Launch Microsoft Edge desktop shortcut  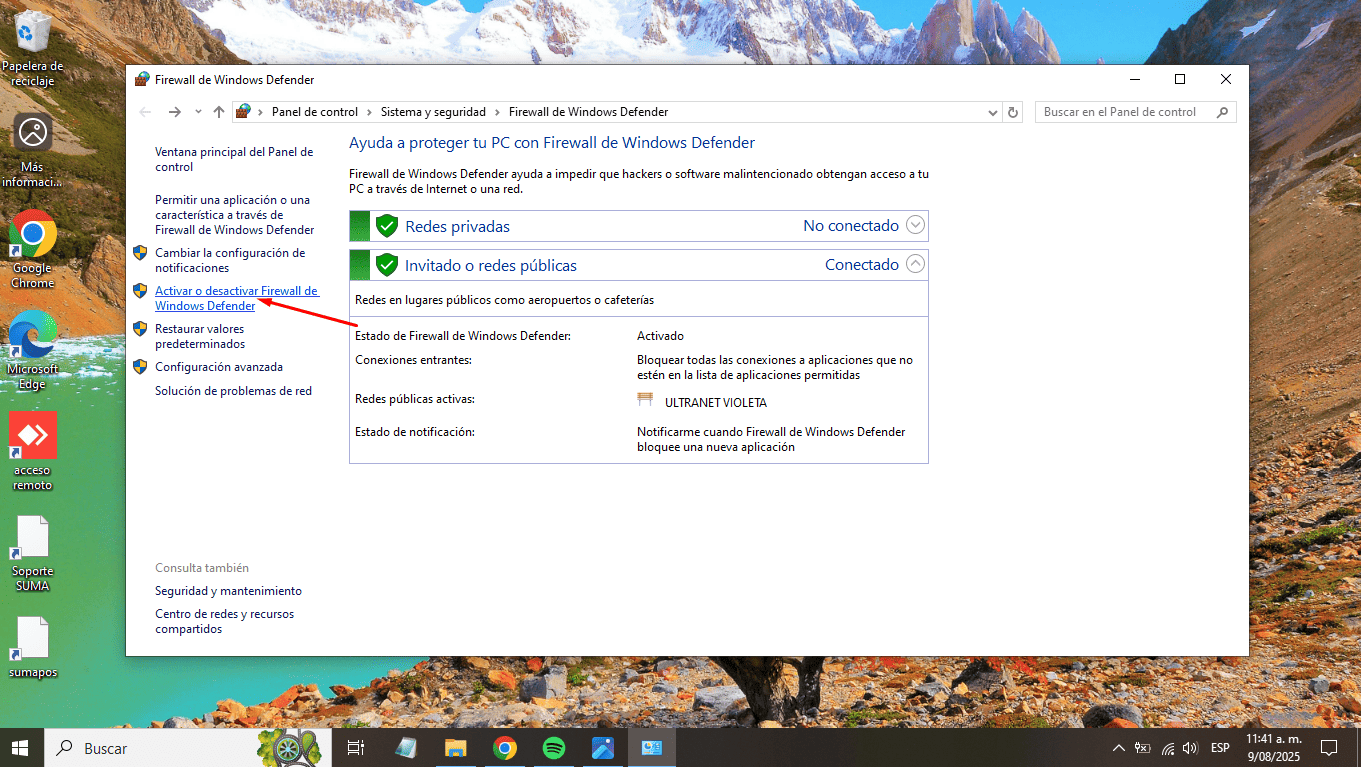click(33, 351)
